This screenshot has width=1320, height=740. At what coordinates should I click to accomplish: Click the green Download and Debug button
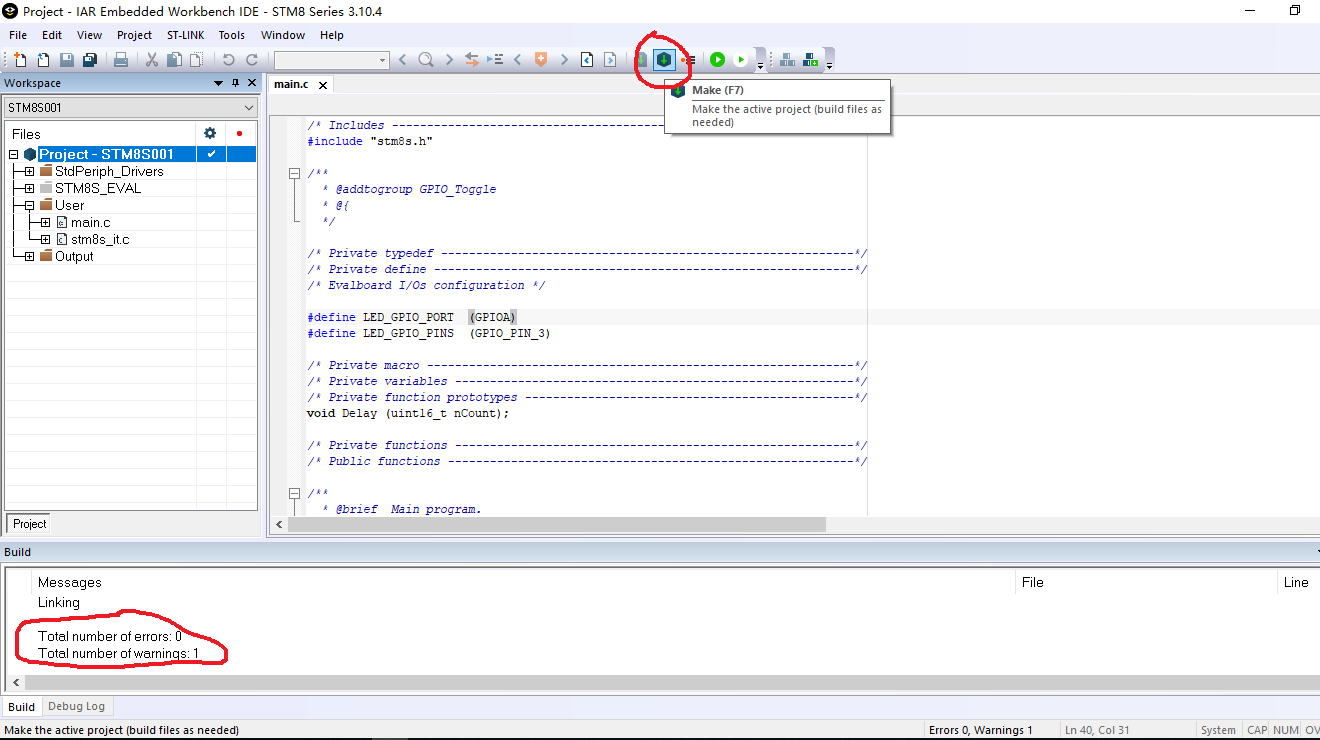(717, 60)
